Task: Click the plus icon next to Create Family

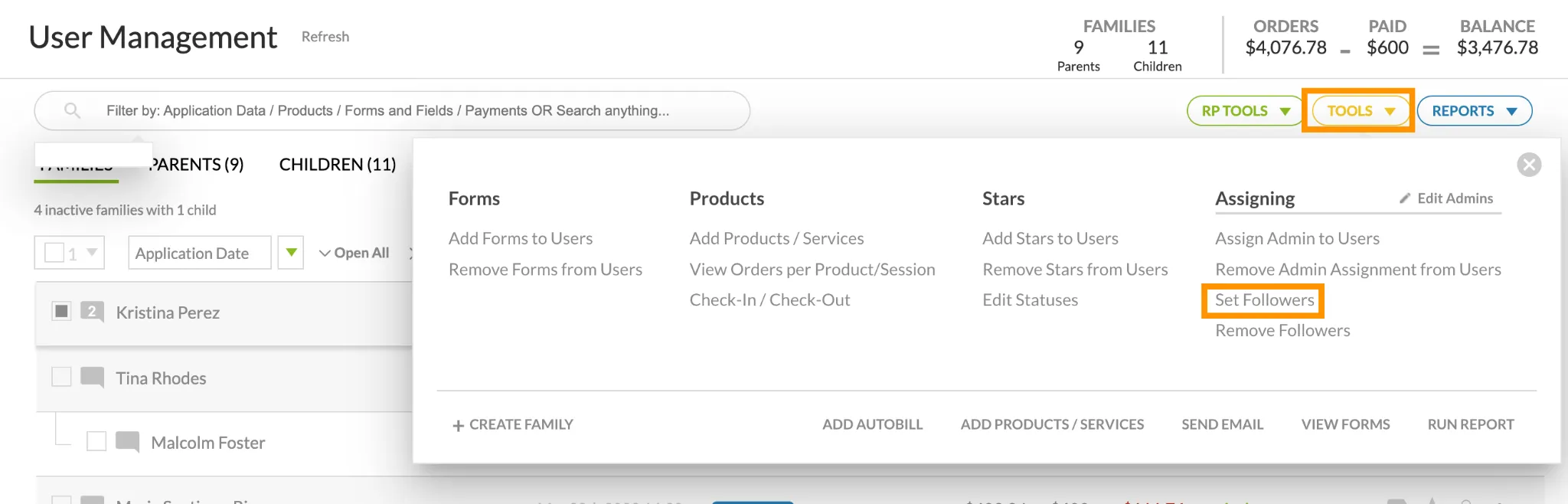Action: pos(458,425)
